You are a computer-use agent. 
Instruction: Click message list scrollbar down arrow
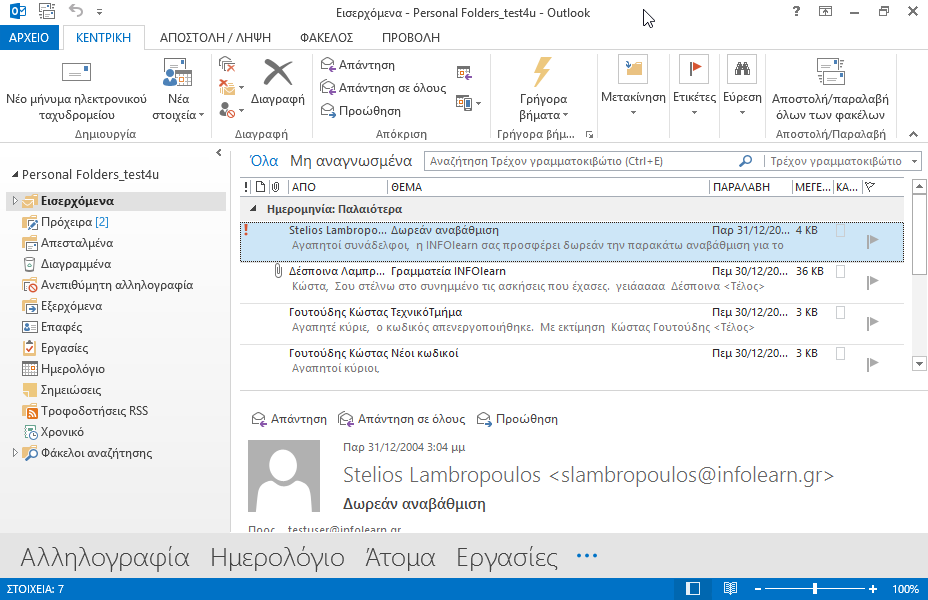tap(919, 364)
